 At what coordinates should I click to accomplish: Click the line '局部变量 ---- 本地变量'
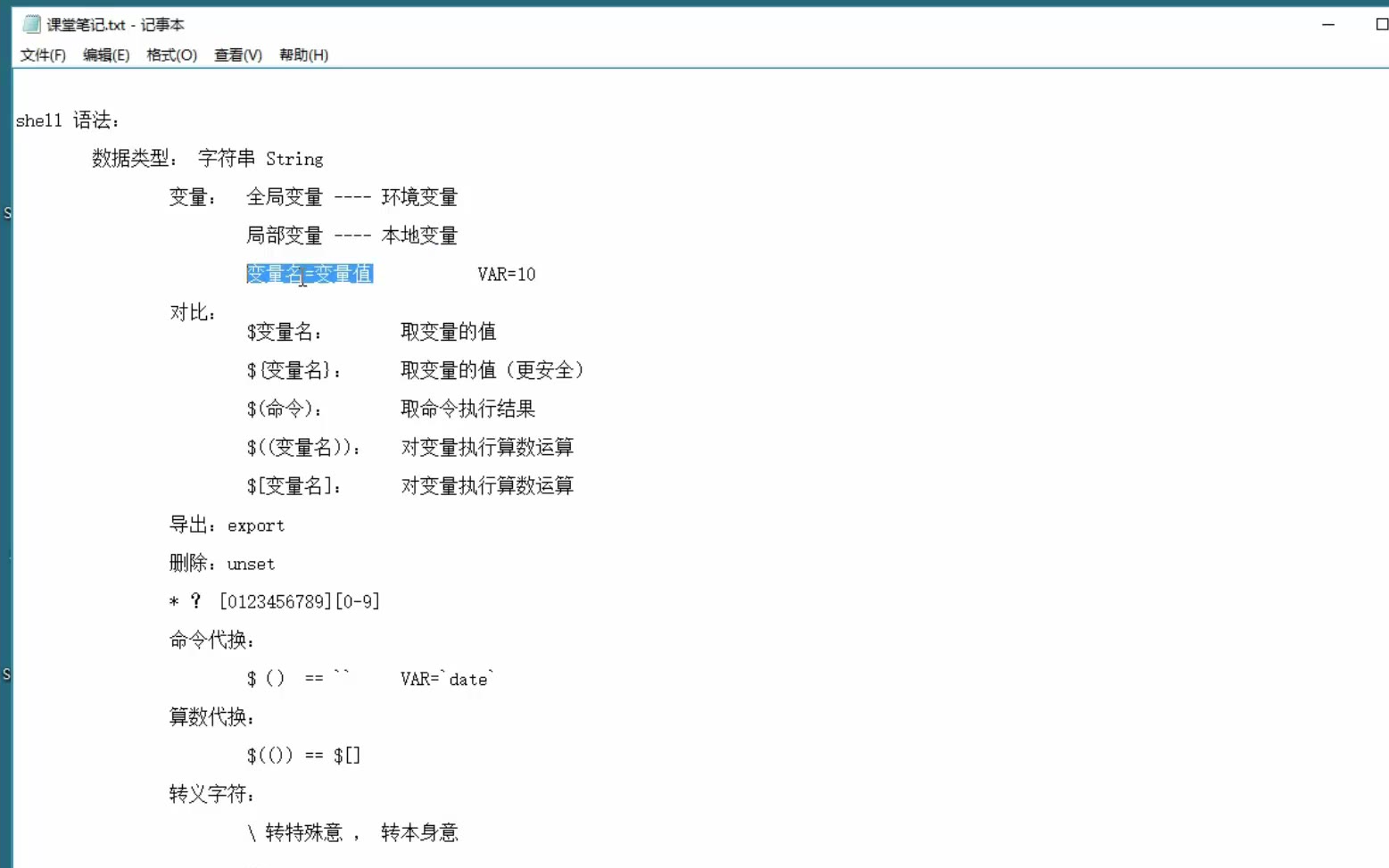351,236
